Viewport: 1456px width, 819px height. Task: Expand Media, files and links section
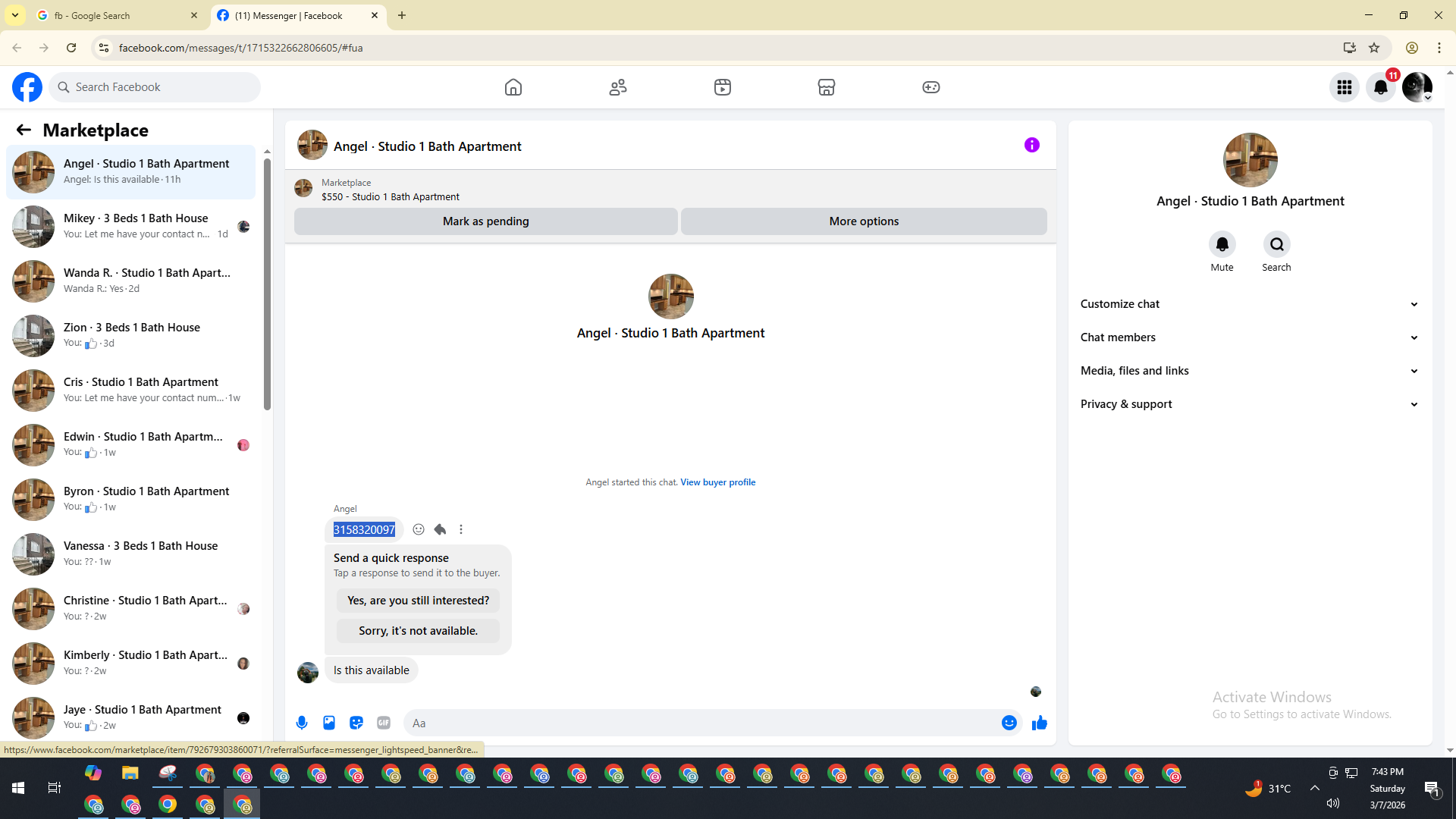[x=1250, y=371]
